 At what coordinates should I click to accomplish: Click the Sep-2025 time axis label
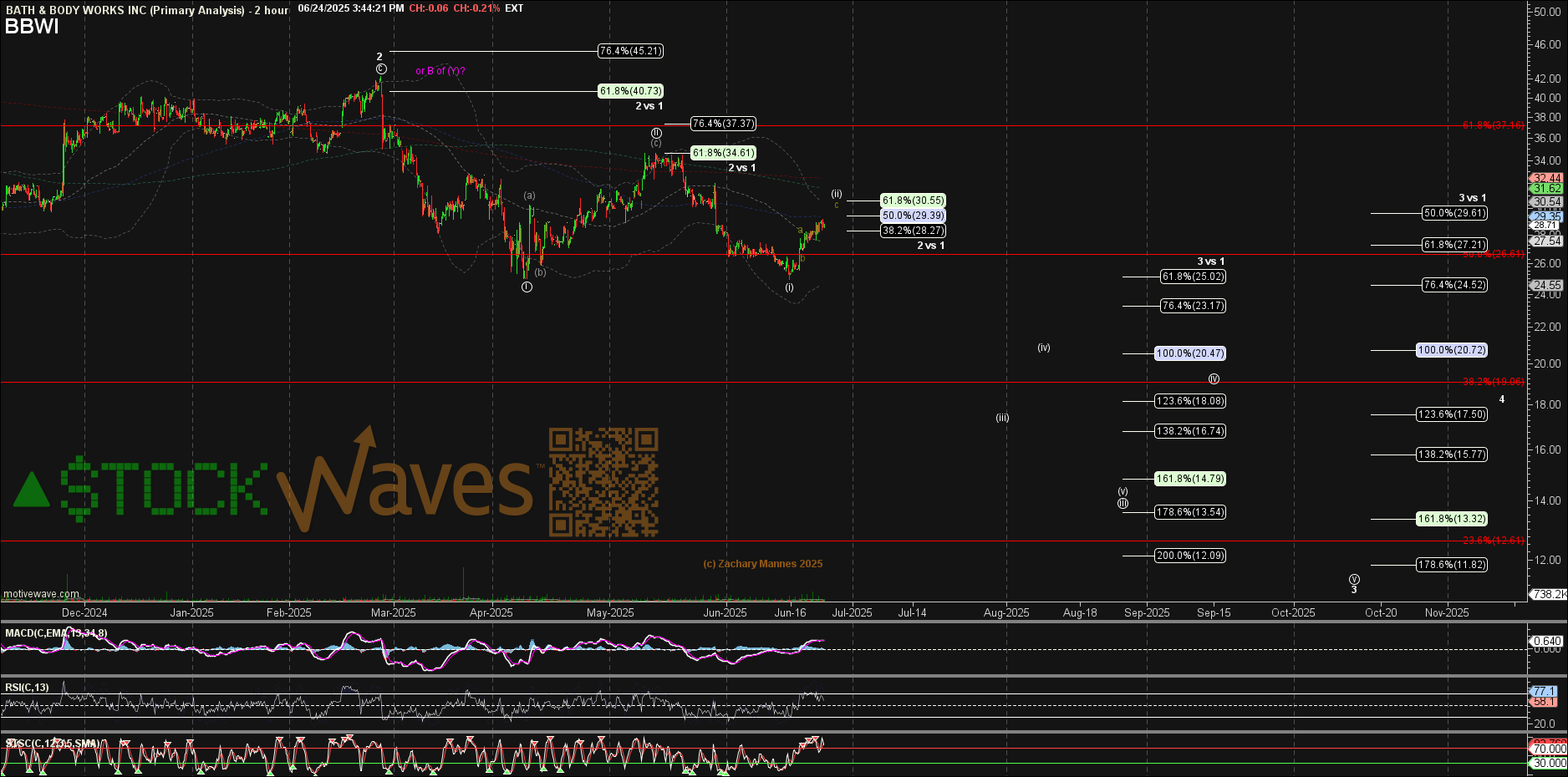(1147, 612)
